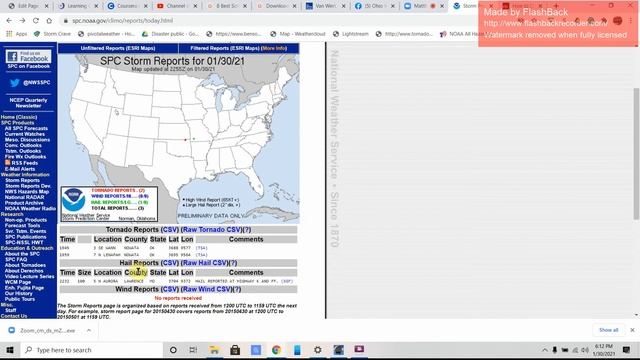Open Unfiltered Reports (ESRI Maps) tab
This screenshot has height=360, width=640.
[118, 48]
